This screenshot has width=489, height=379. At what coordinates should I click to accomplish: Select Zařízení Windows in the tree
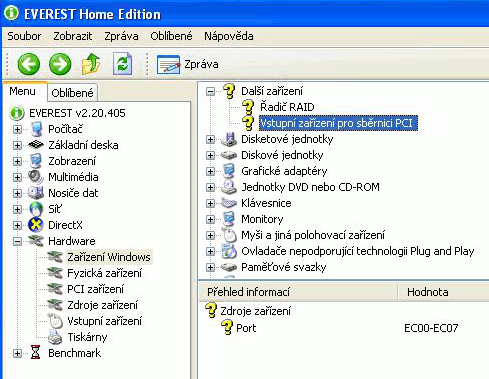[x=109, y=257]
